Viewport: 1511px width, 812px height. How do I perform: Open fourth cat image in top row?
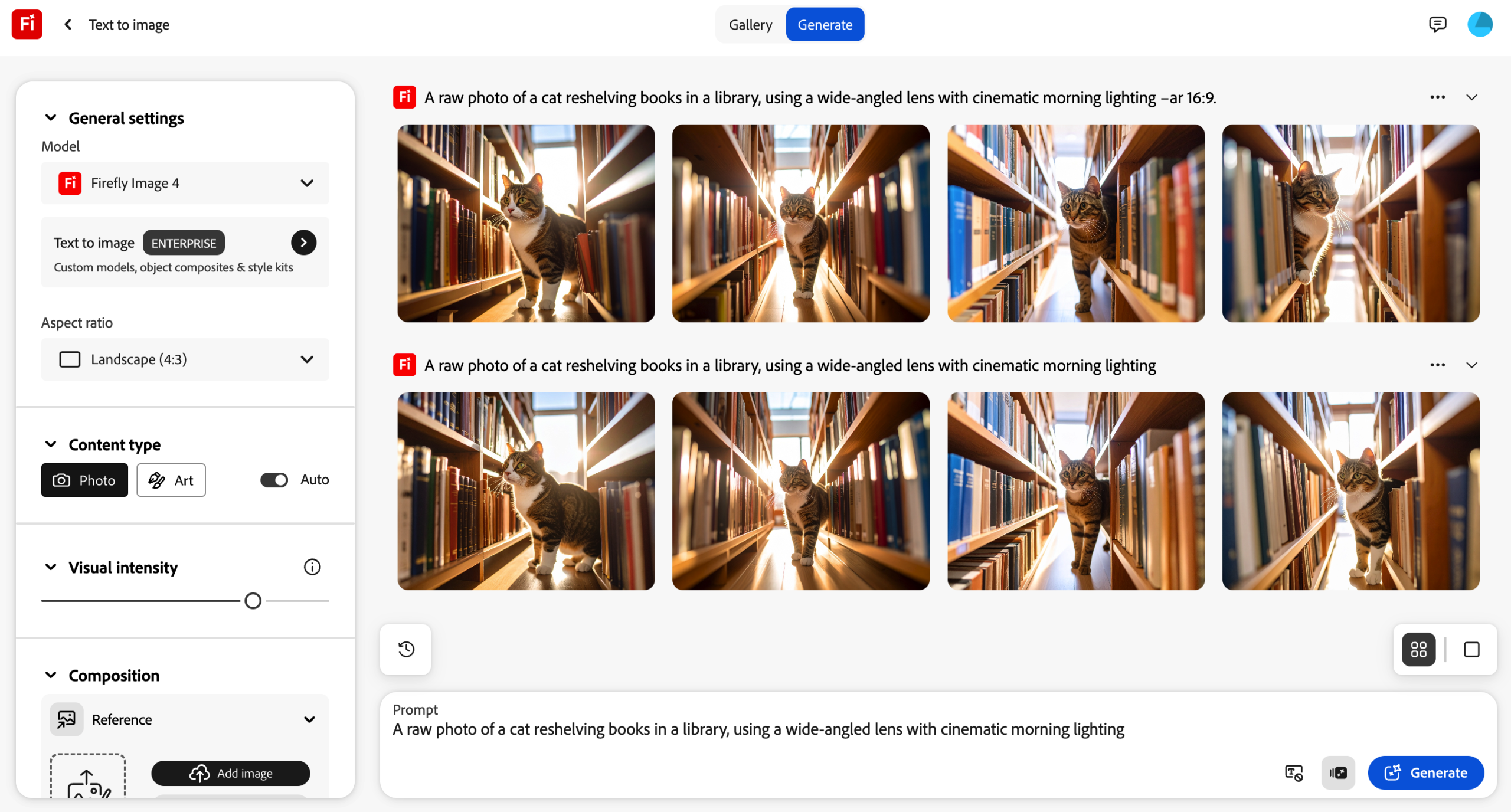click(1350, 223)
